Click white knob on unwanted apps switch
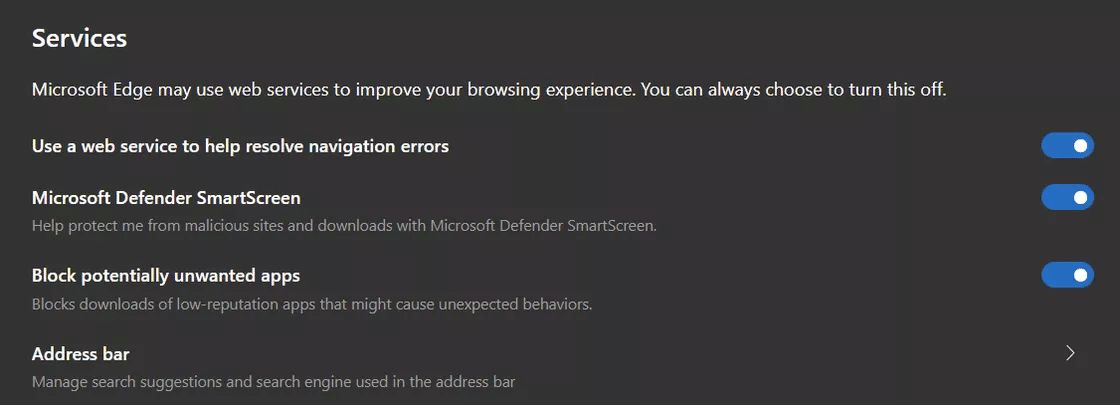 tap(1081, 275)
